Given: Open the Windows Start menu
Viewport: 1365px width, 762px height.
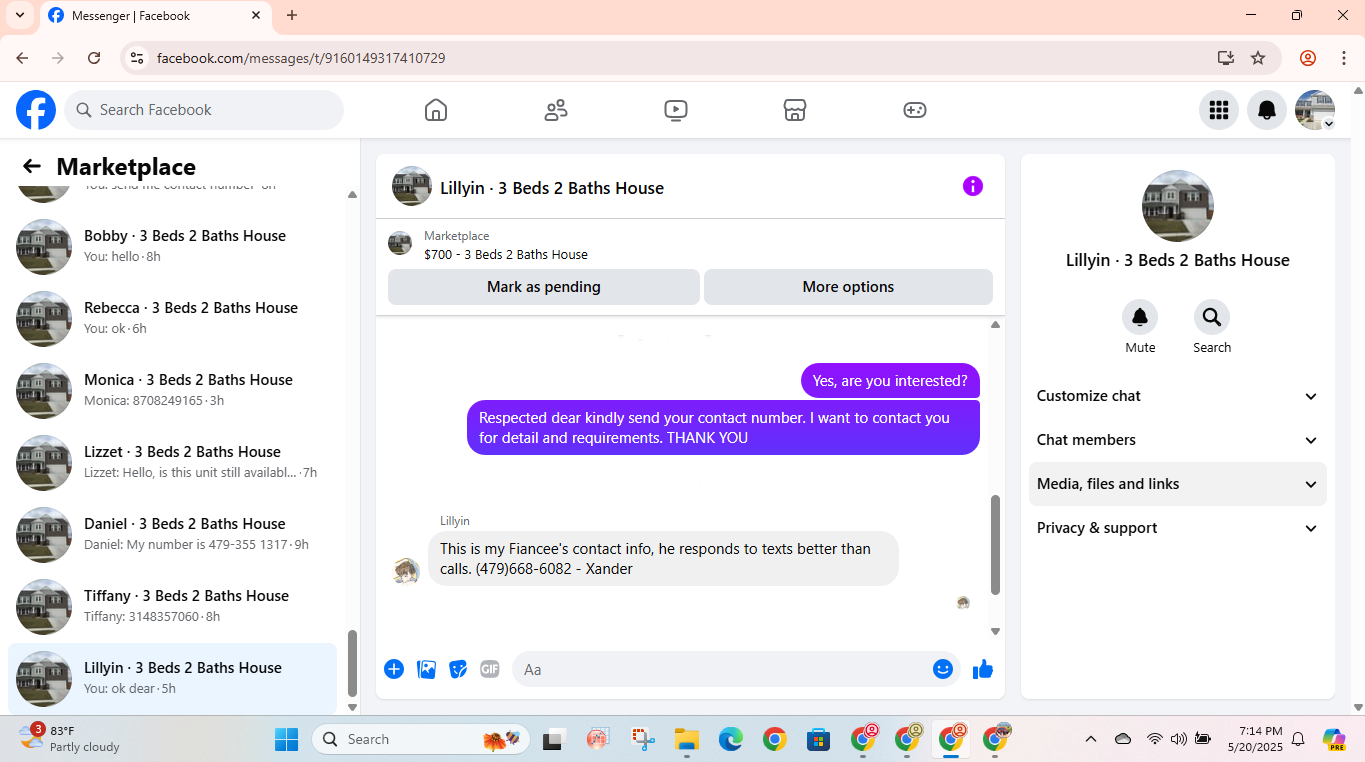Looking at the screenshot, I should point(287,739).
